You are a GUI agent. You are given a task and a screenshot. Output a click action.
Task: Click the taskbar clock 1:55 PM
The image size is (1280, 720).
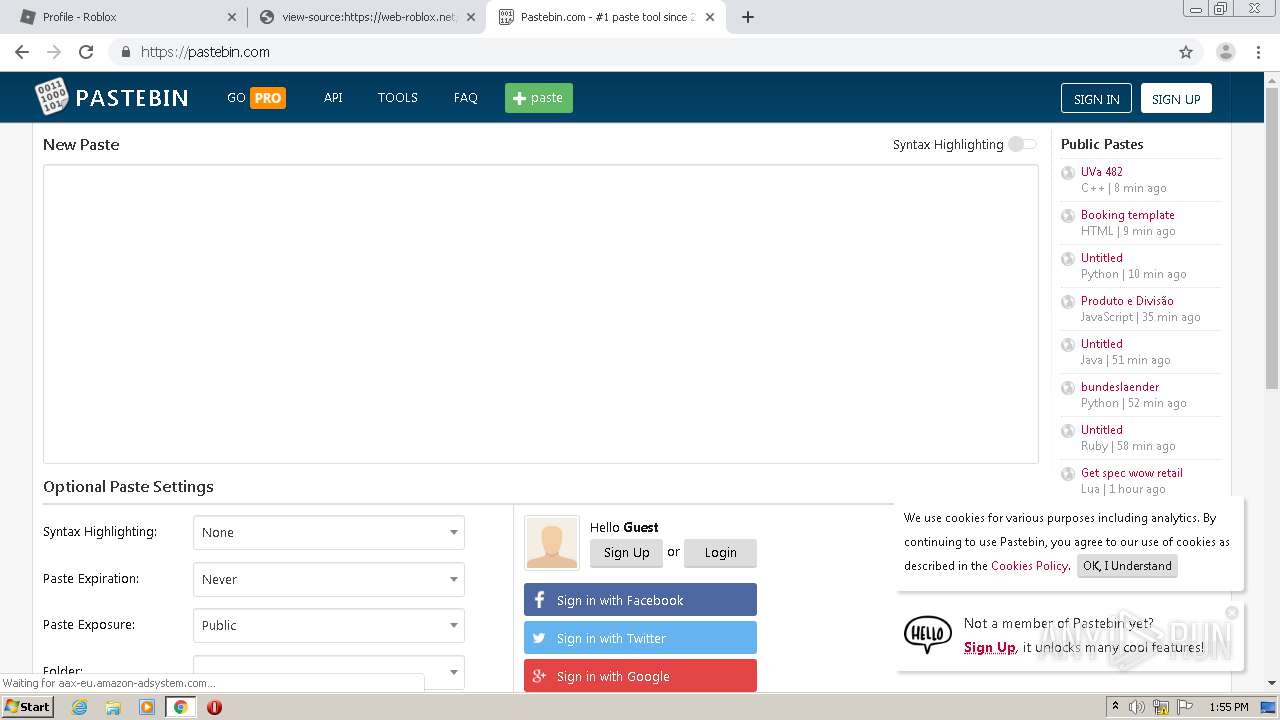point(1228,707)
